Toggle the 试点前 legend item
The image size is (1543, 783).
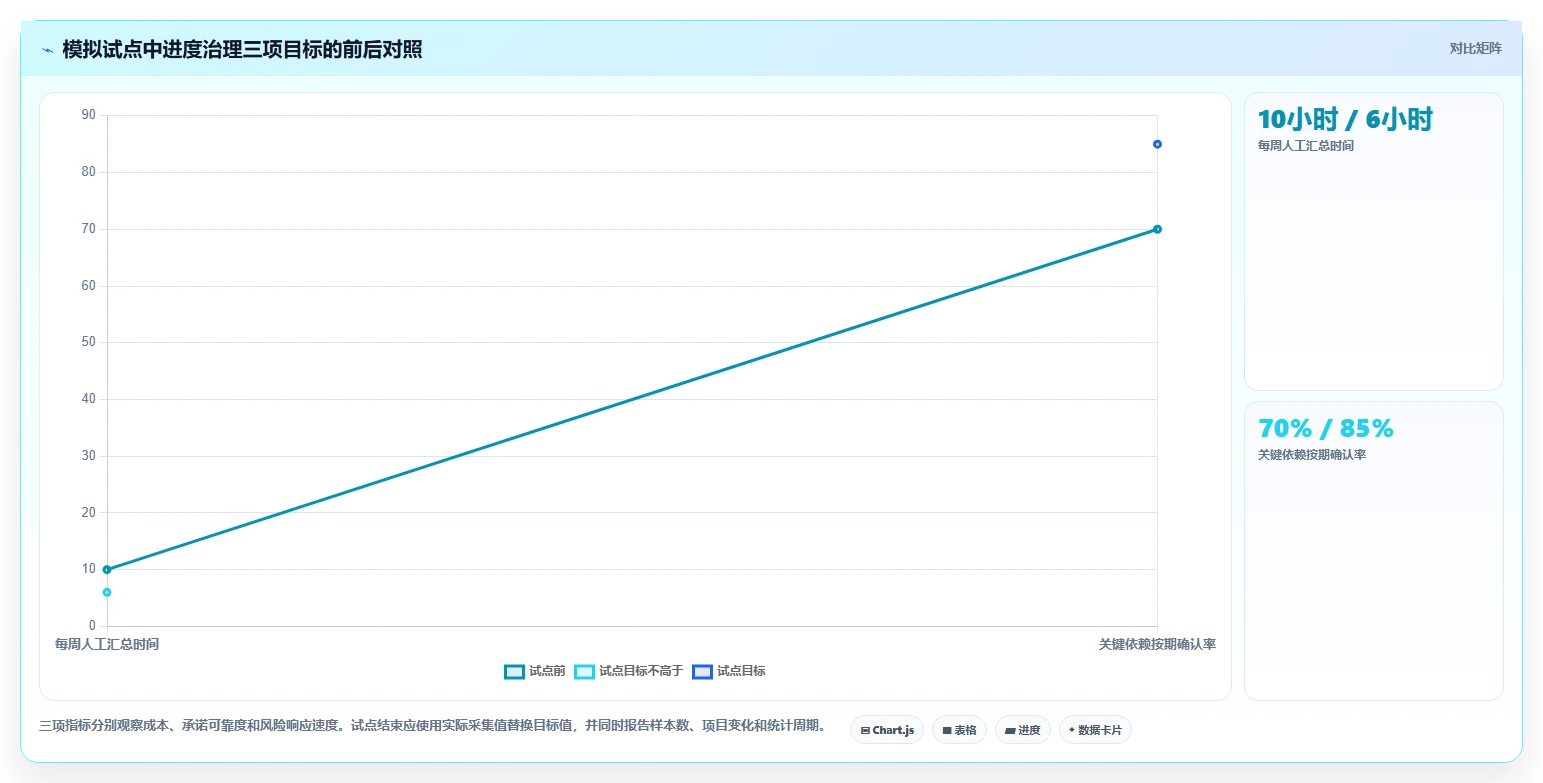(x=535, y=671)
